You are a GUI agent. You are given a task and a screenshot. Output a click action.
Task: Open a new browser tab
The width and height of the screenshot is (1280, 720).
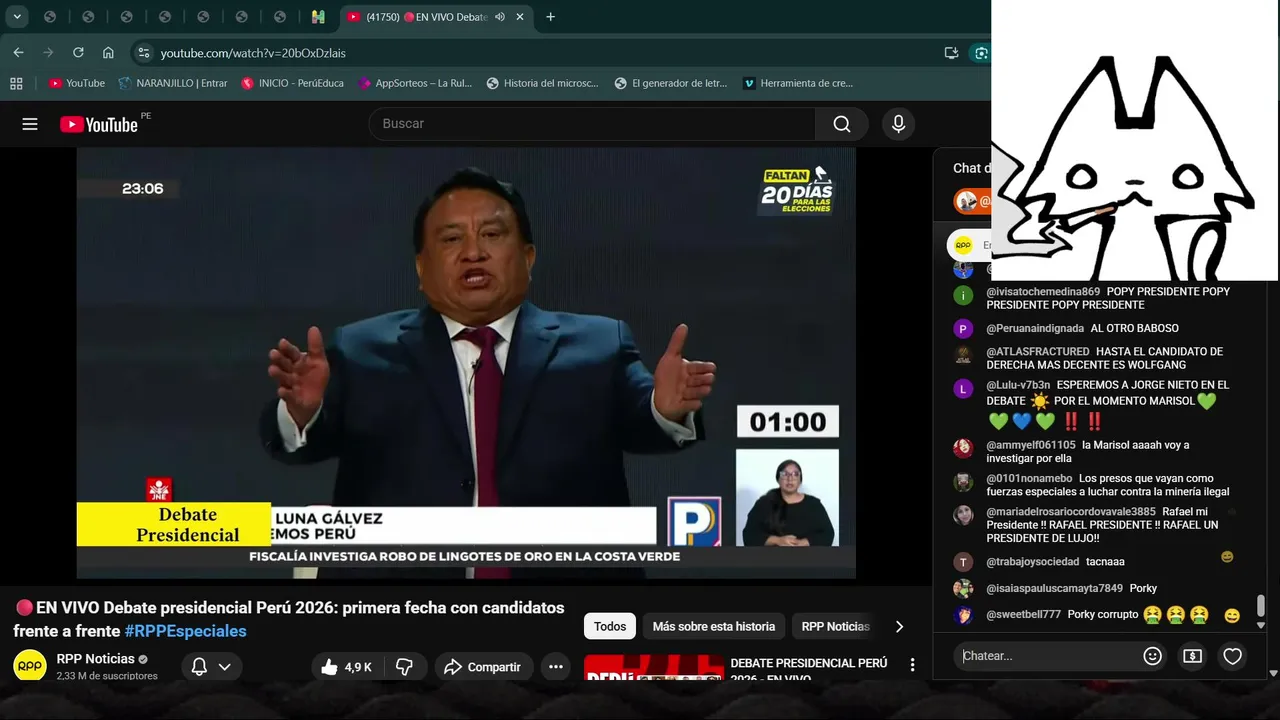[x=550, y=17]
